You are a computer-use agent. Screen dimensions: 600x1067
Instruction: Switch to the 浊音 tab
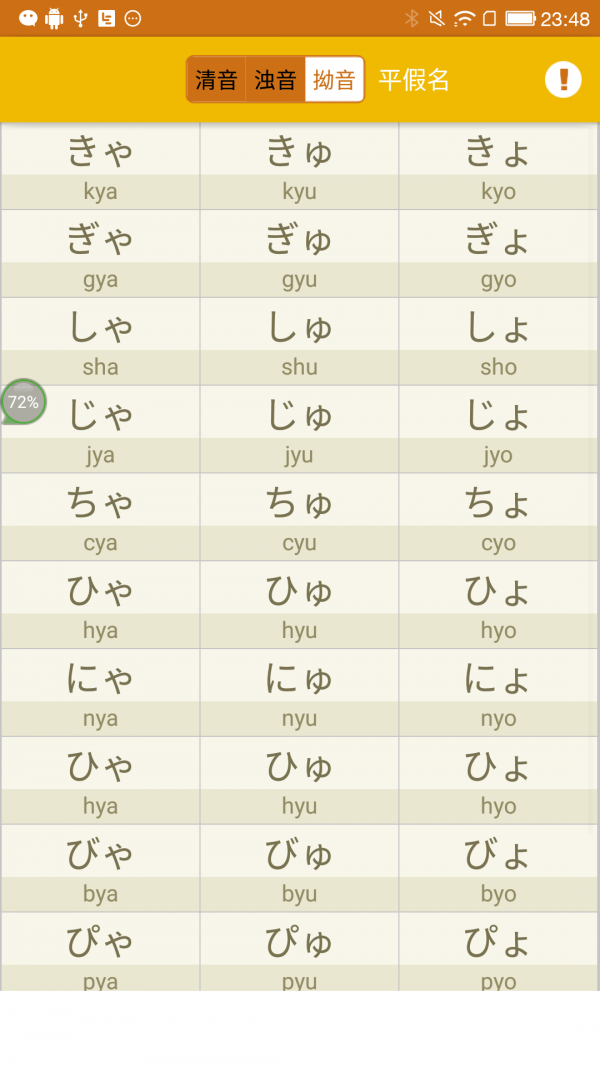pos(275,80)
